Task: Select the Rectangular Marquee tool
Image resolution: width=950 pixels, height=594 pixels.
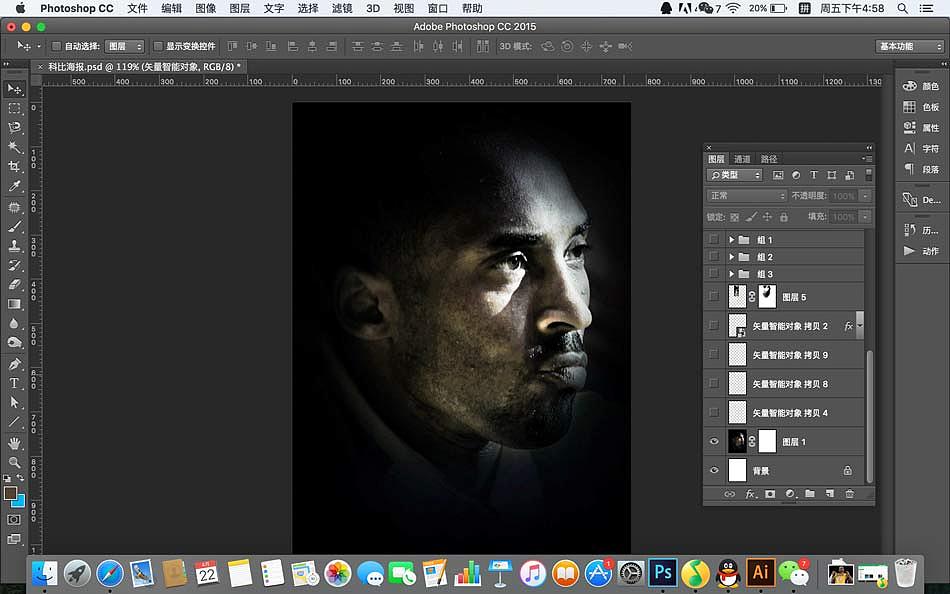Action: (15, 108)
